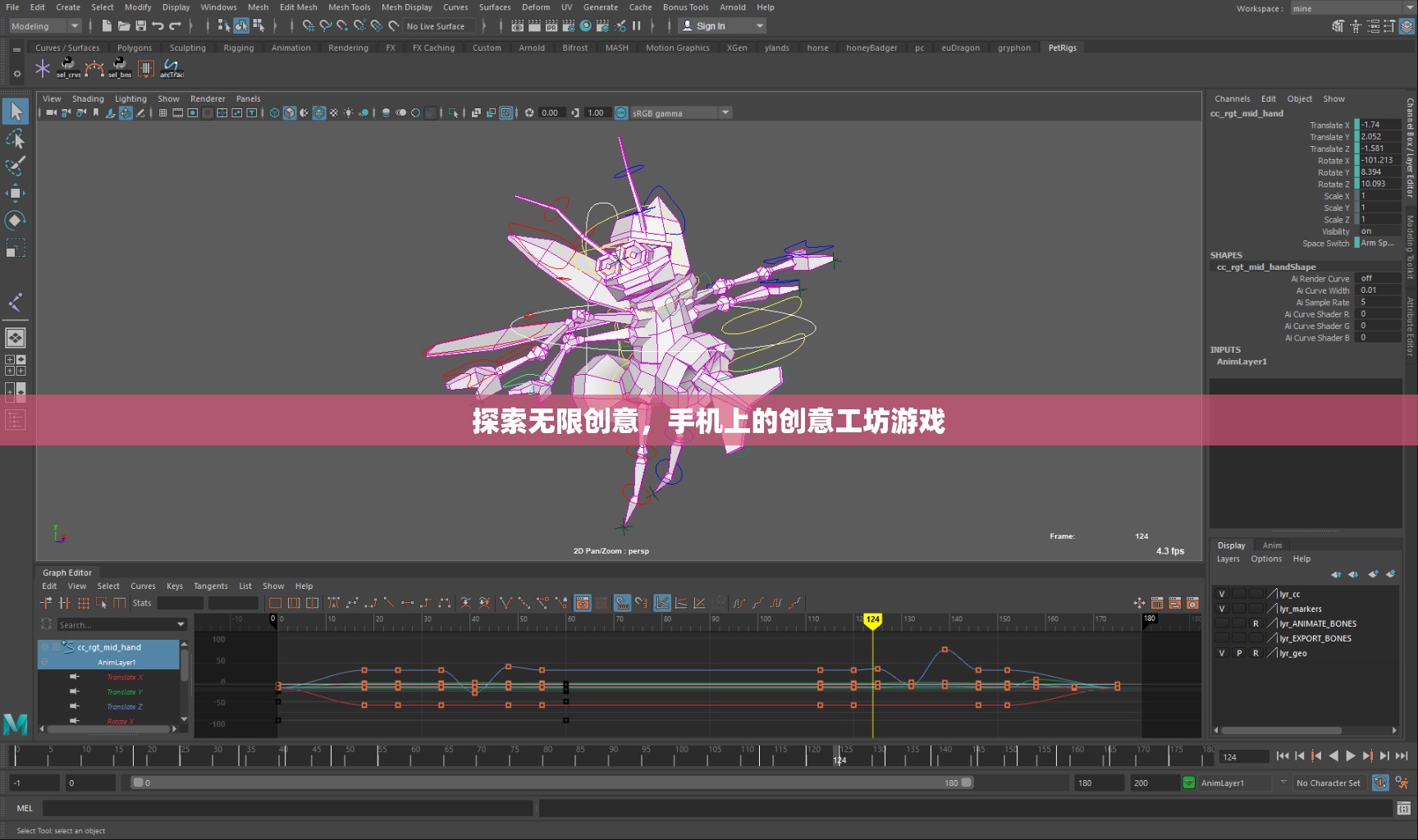Open a scene using folder icon

124,26
